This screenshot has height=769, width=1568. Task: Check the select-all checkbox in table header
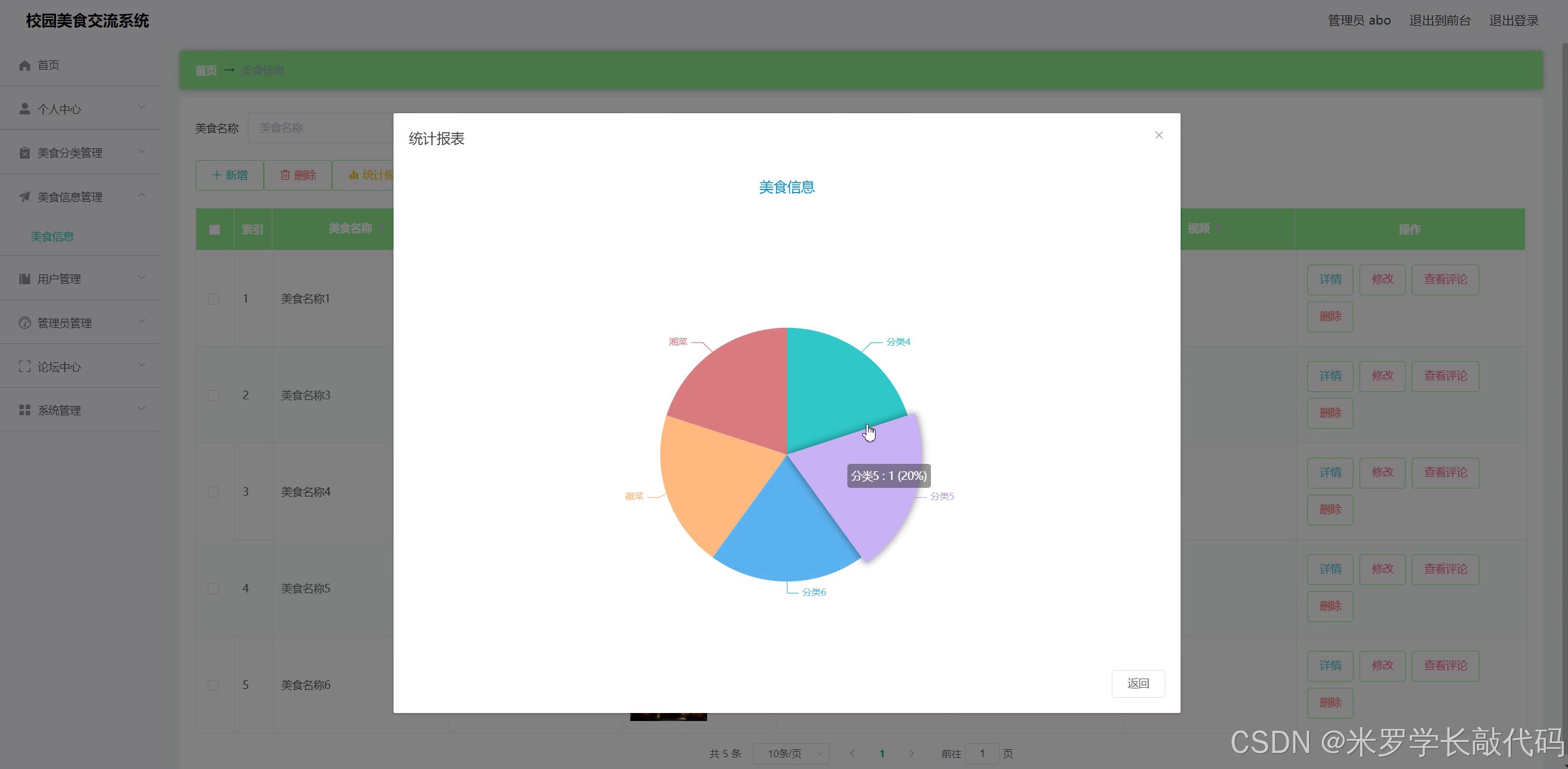tap(213, 229)
